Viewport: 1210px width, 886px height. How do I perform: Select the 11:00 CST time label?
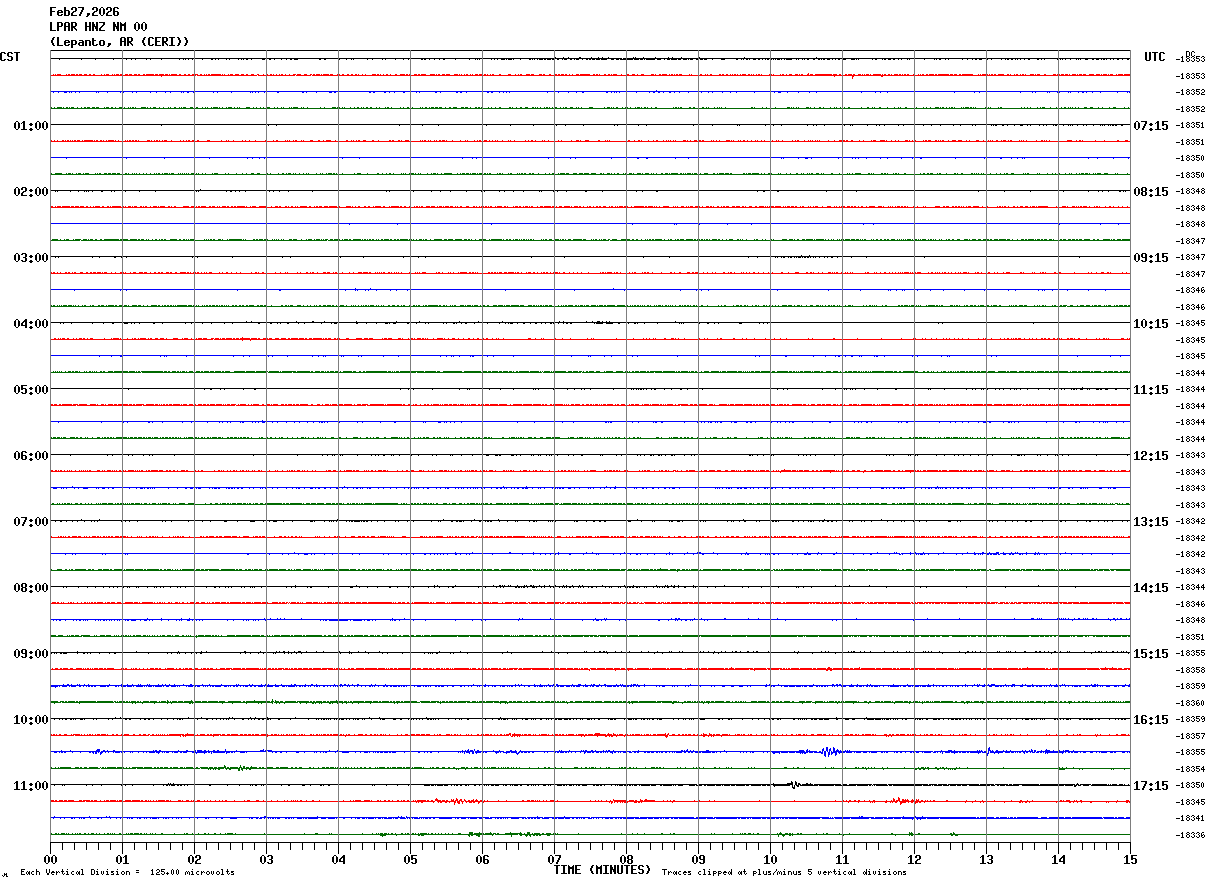pos(30,786)
